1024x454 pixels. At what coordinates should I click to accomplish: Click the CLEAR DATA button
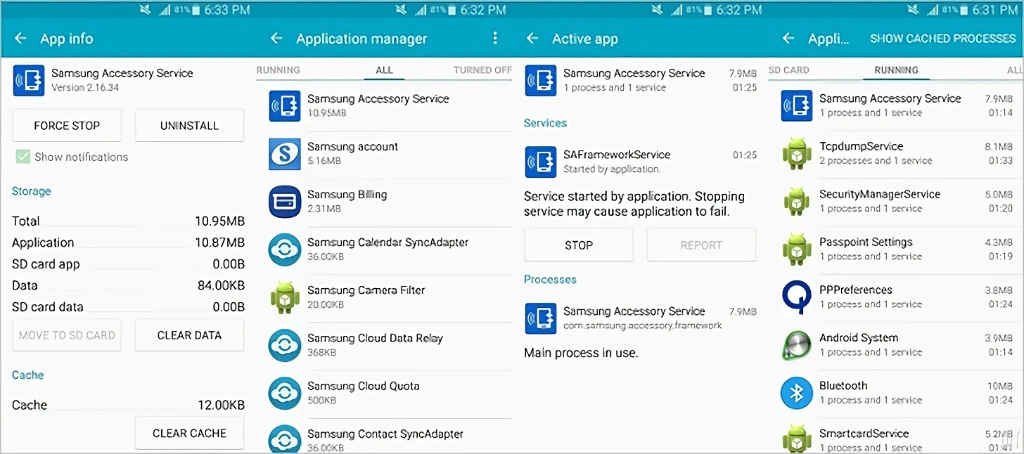click(189, 335)
